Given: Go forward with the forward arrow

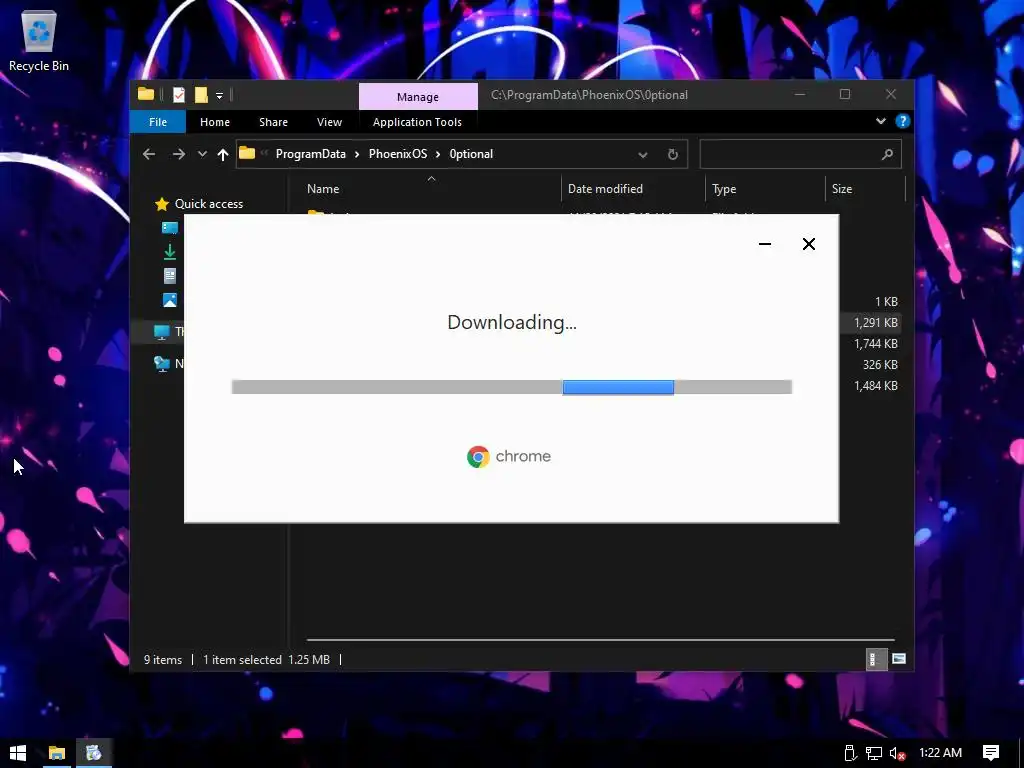Looking at the screenshot, I should (178, 154).
